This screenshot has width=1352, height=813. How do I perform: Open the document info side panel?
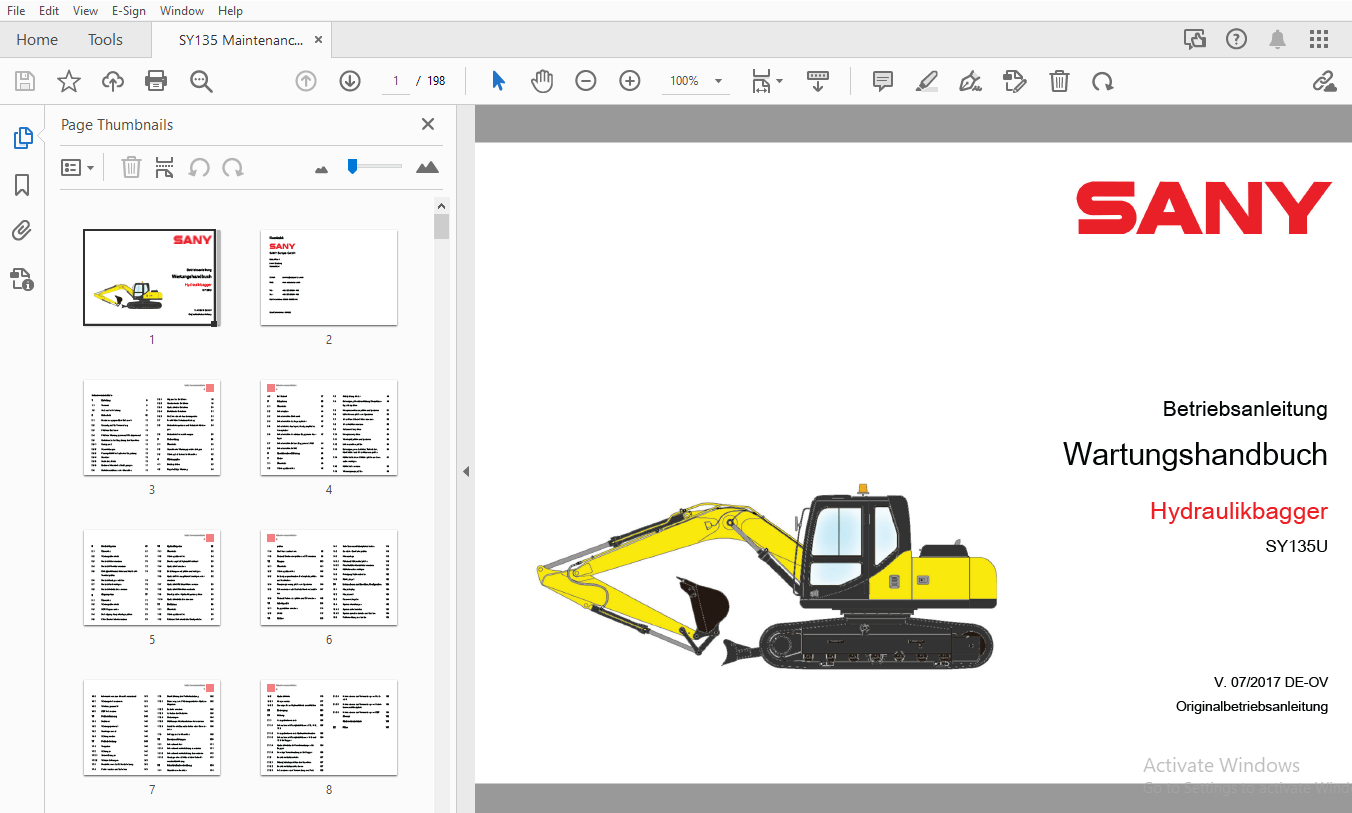click(22, 279)
